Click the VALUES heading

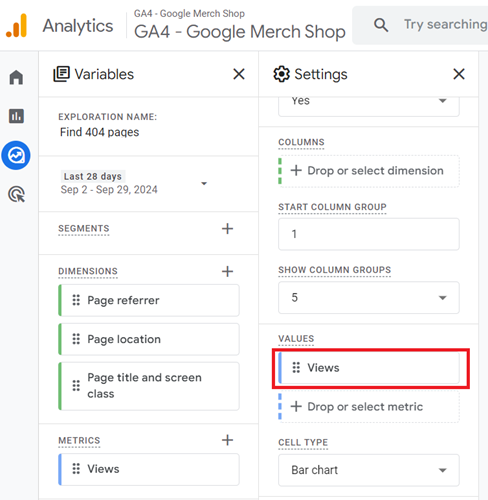pyautogui.click(x=296, y=339)
